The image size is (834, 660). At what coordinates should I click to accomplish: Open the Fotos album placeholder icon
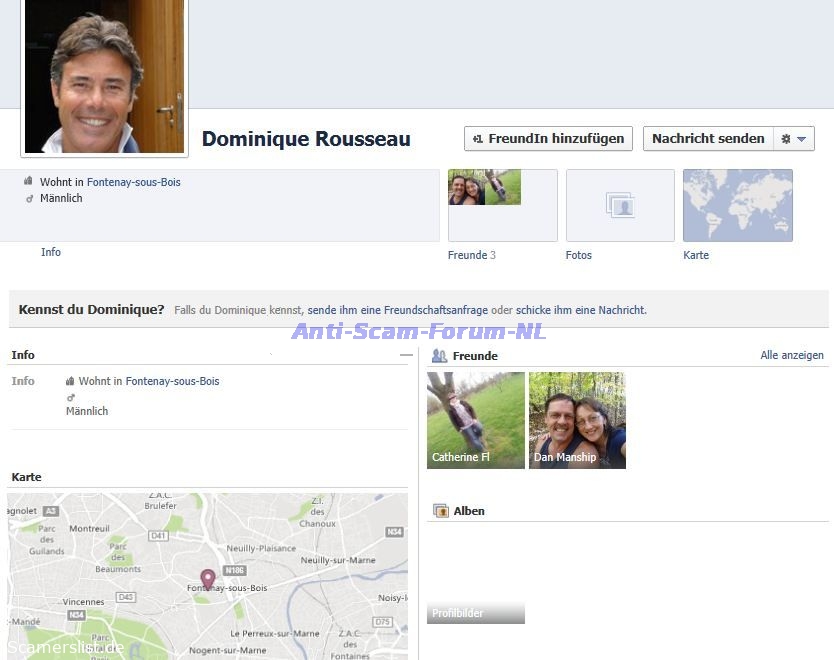(x=620, y=205)
